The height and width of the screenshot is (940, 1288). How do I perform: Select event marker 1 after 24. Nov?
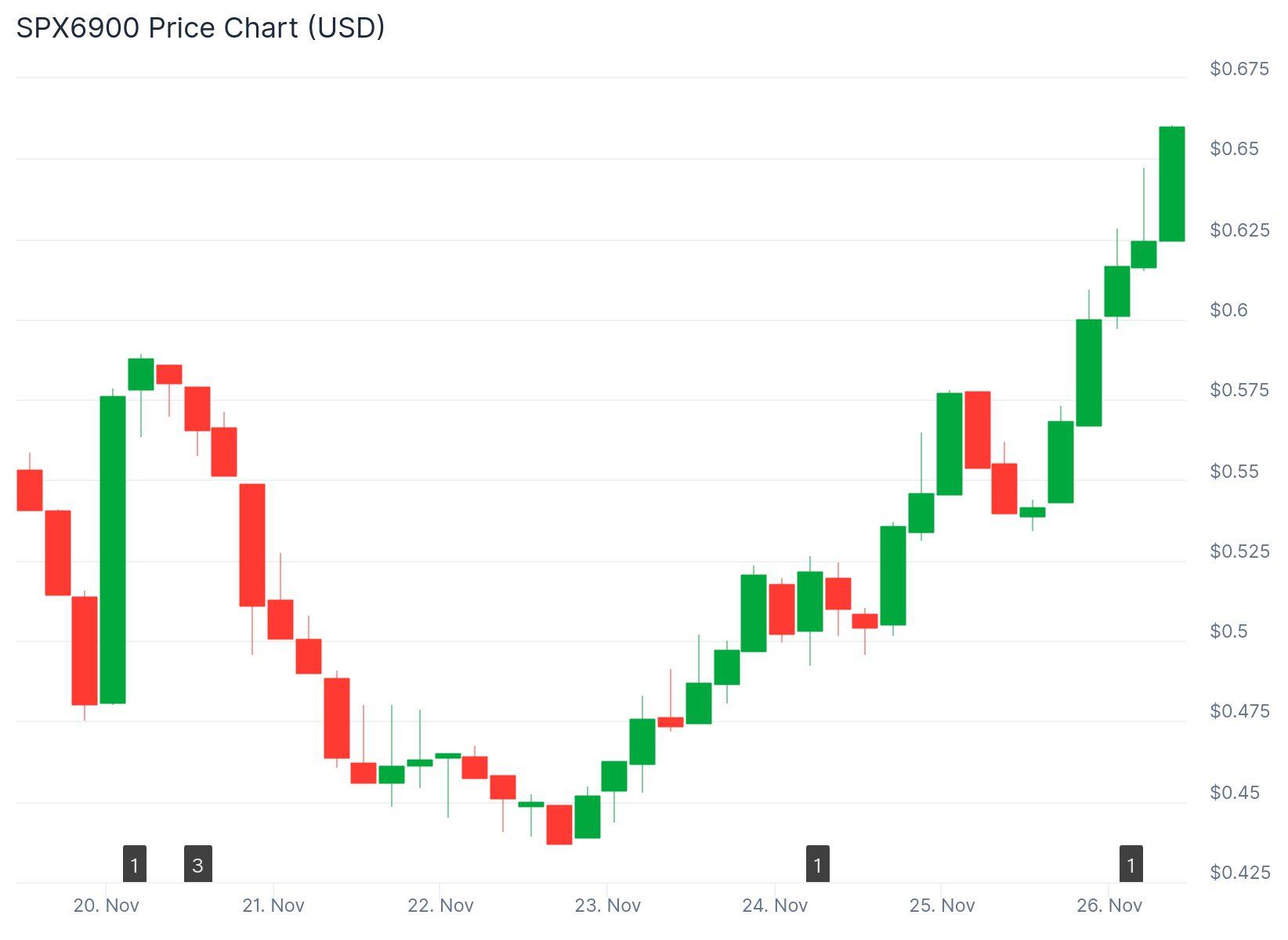pos(817,865)
